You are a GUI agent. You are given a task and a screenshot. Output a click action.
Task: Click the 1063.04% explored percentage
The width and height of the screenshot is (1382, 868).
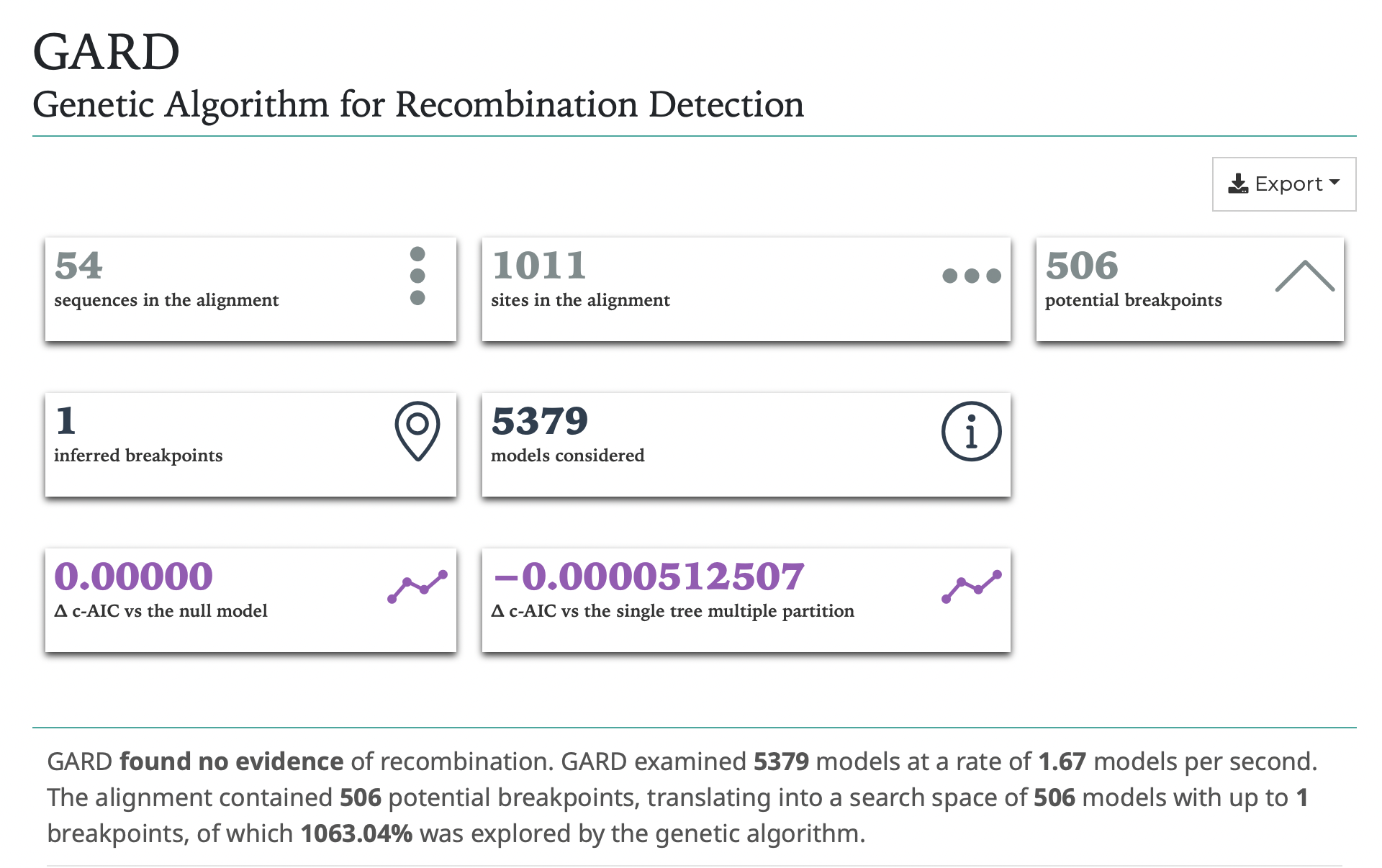356,833
